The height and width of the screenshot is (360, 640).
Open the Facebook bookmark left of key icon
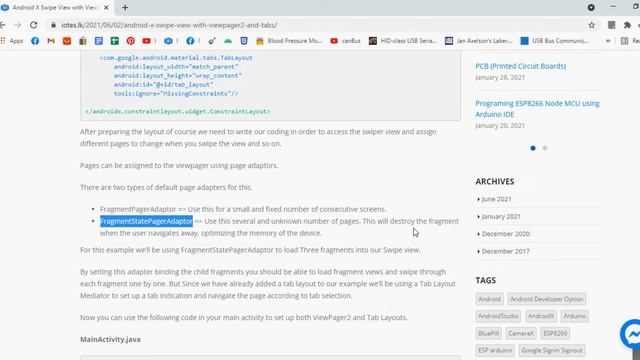[190, 41]
